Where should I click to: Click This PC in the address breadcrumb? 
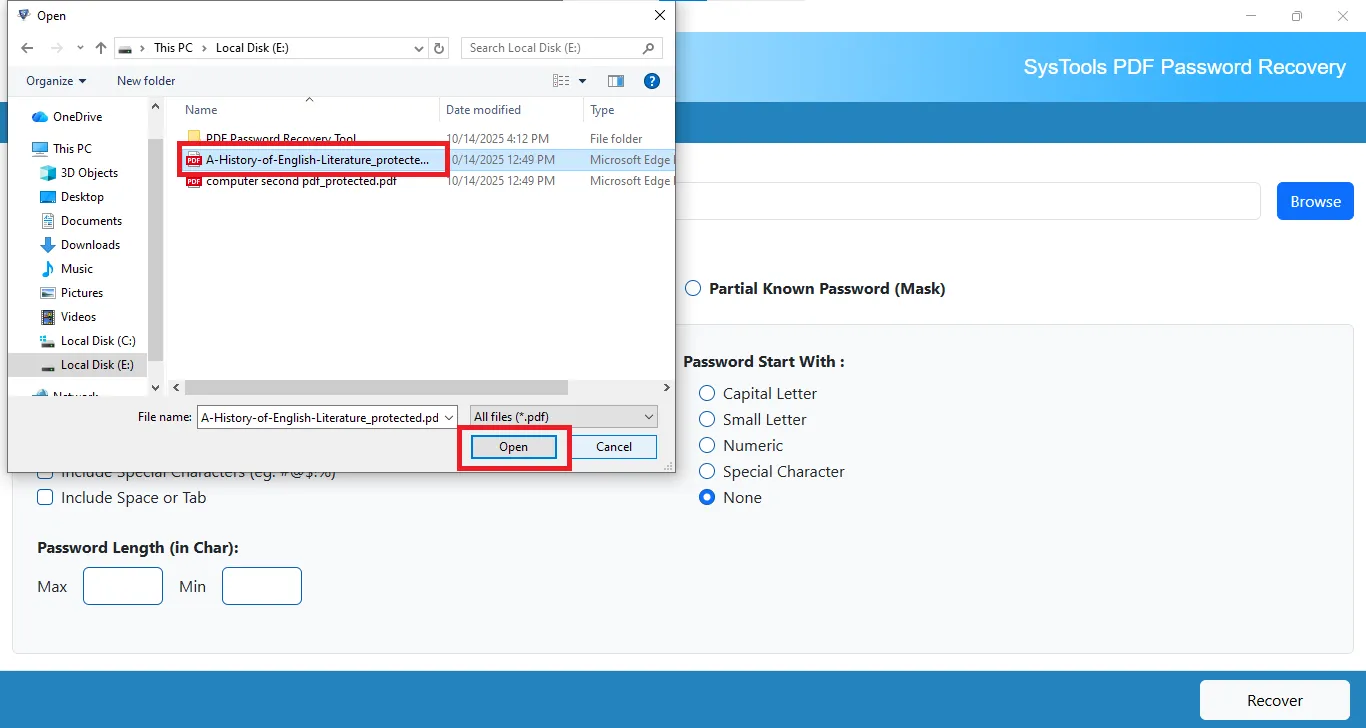[x=173, y=48]
